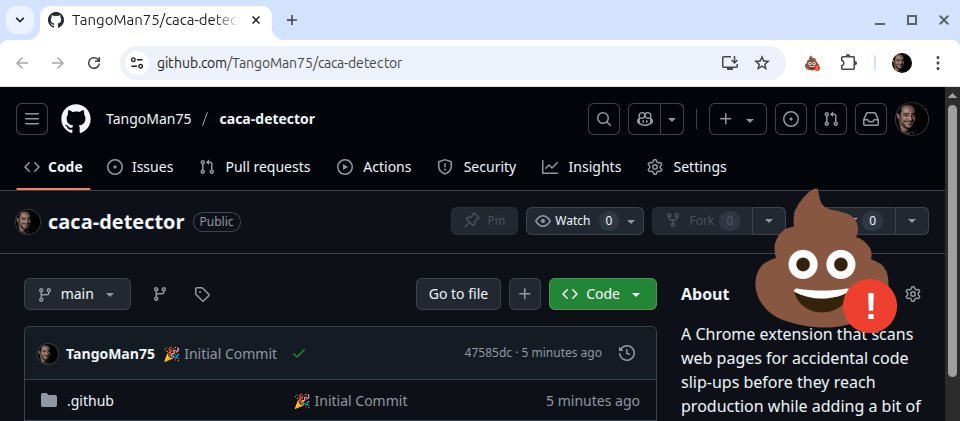Click the GitHub Octocat logo

point(76,119)
